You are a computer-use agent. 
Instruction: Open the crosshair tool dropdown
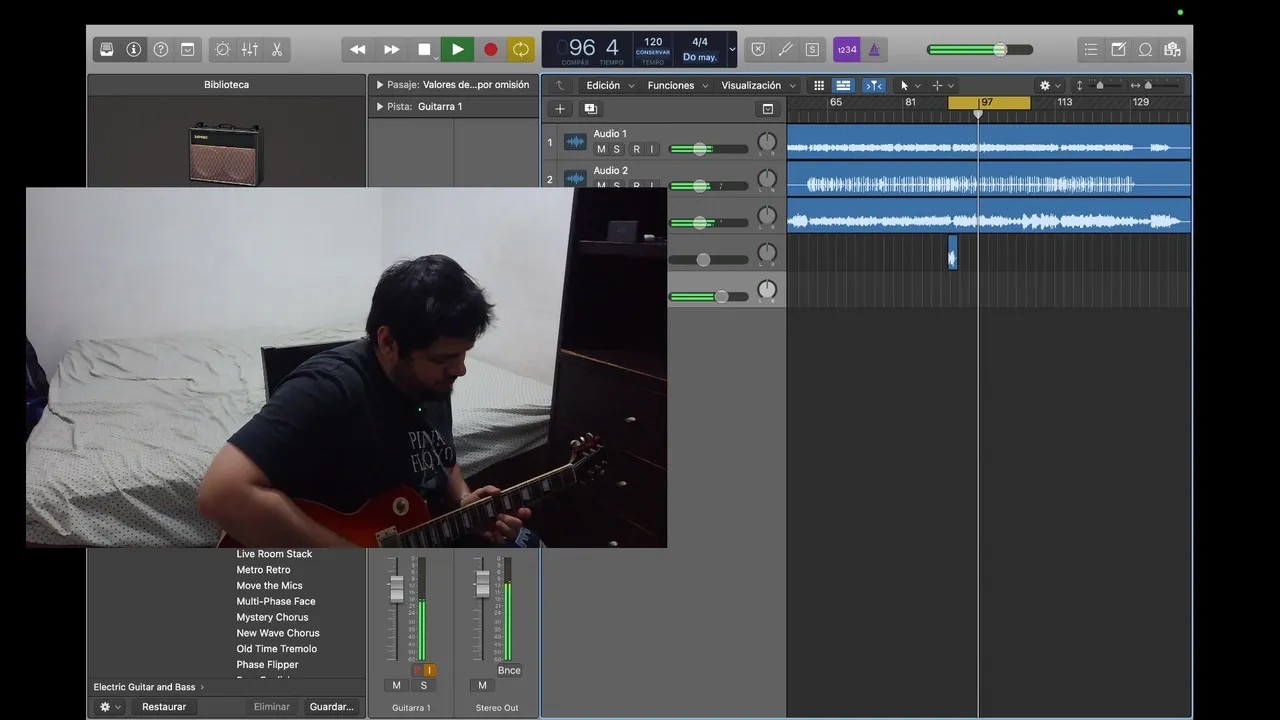coord(942,85)
